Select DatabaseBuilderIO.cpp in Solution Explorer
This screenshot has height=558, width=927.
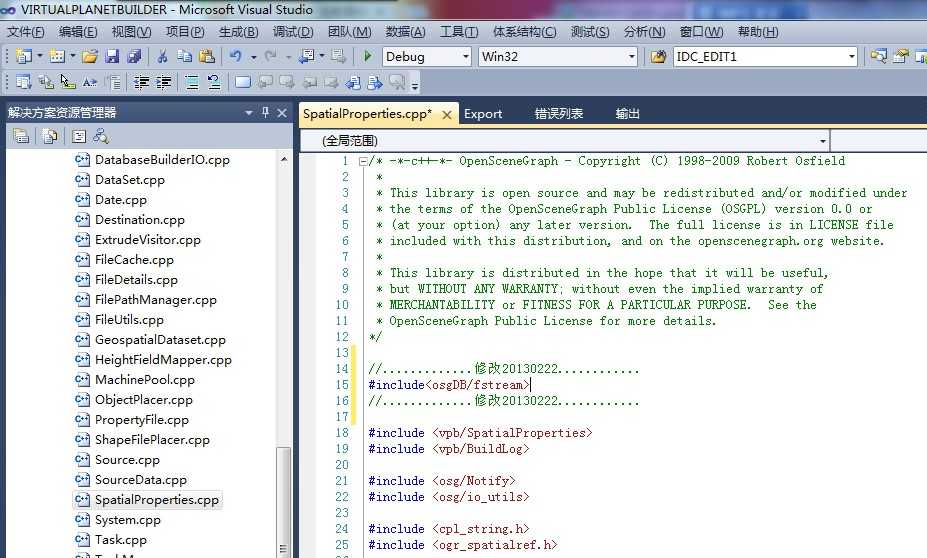click(x=162, y=160)
